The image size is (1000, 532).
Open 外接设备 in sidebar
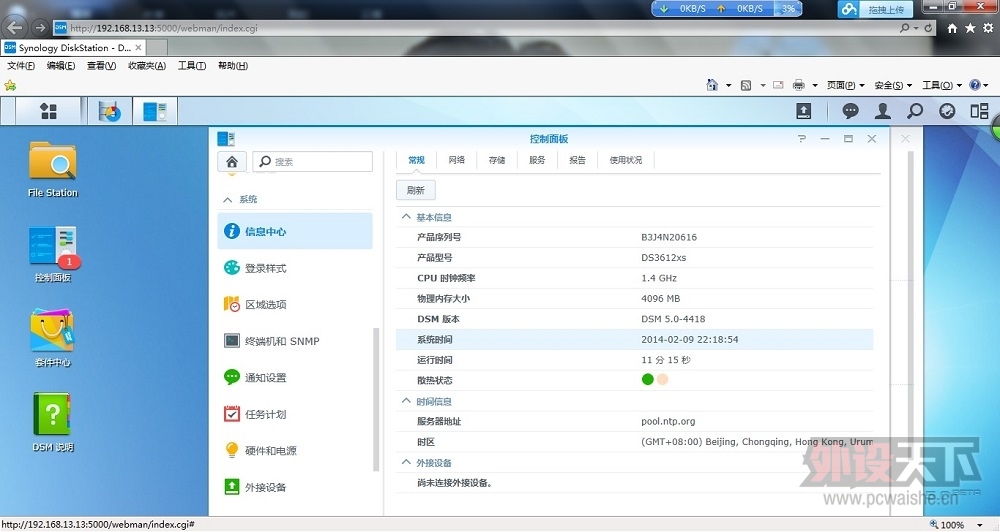point(295,487)
